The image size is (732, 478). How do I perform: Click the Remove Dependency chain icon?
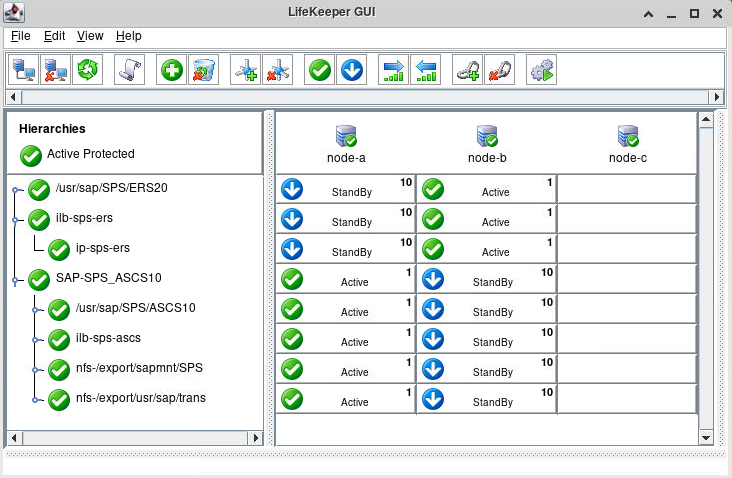500,70
